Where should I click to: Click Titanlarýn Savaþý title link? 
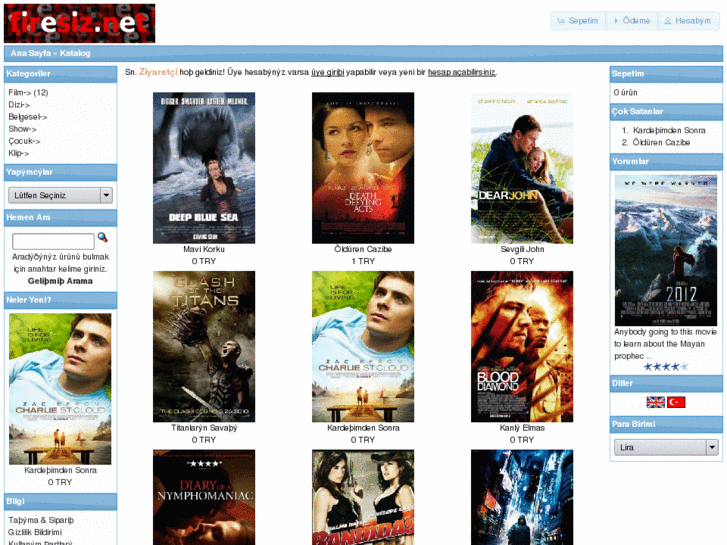(x=204, y=428)
